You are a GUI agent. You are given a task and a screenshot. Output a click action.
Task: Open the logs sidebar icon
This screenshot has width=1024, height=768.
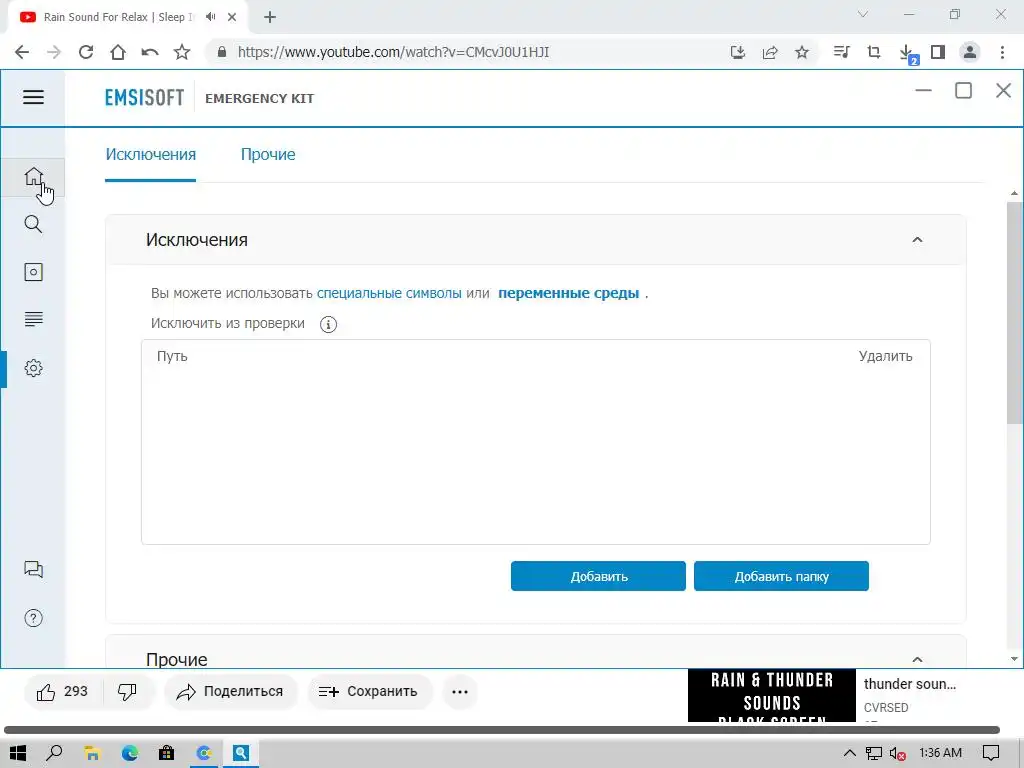coord(33,319)
